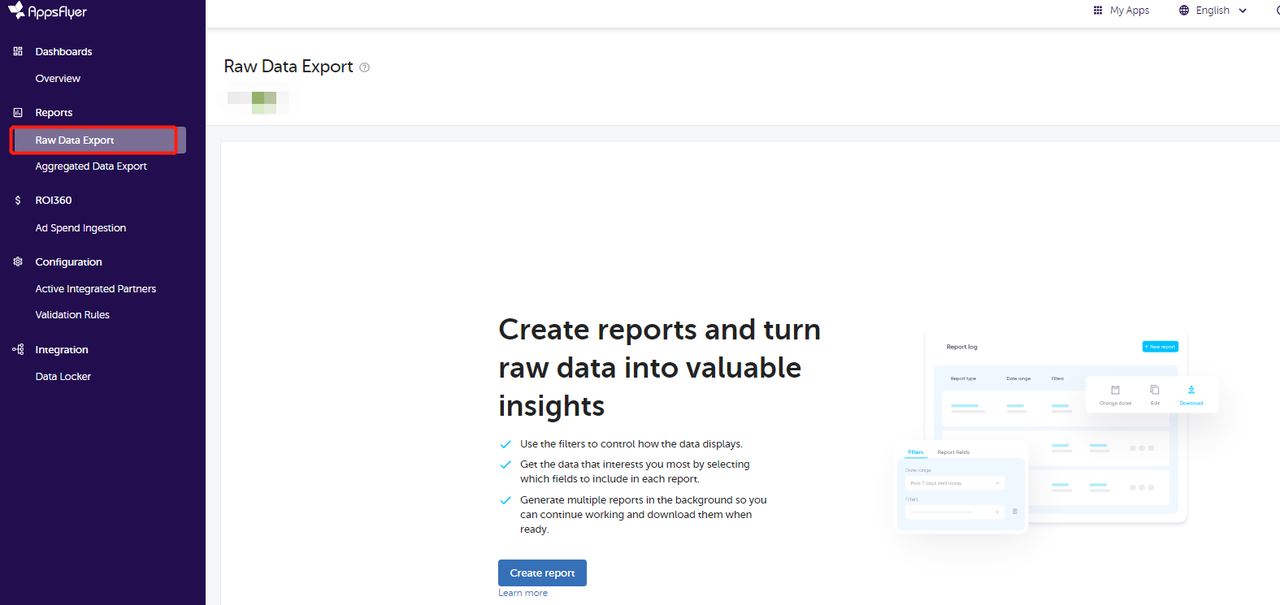Click the Configuration gear icon
The width and height of the screenshot is (1280, 605).
18,262
